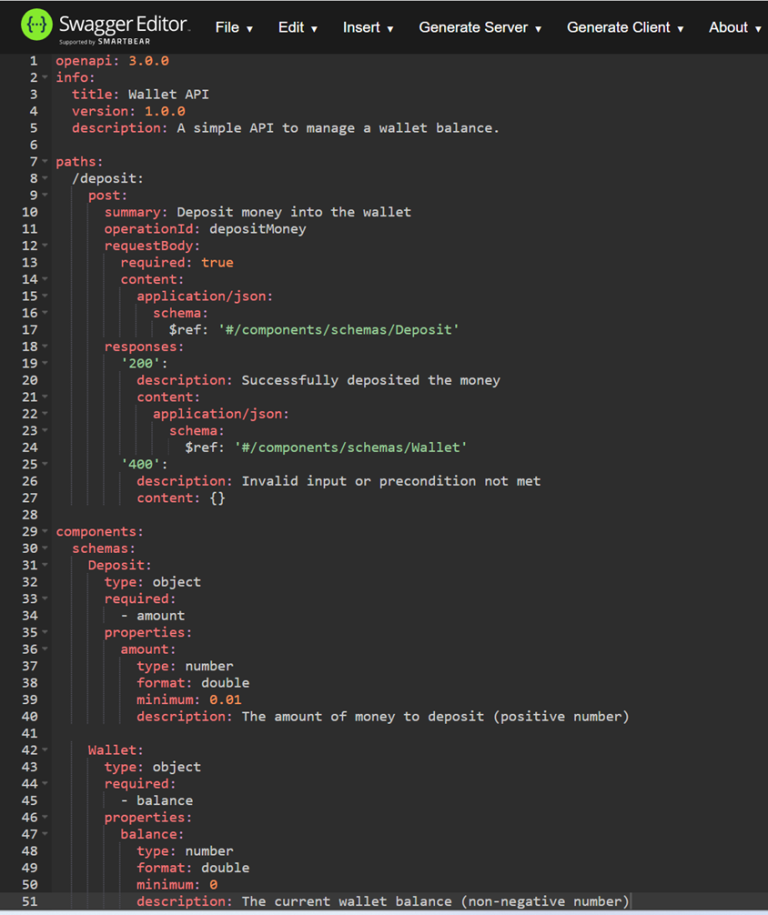This screenshot has width=768, height=915.
Task: Open the Edit menu
Action: pos(297,28)
